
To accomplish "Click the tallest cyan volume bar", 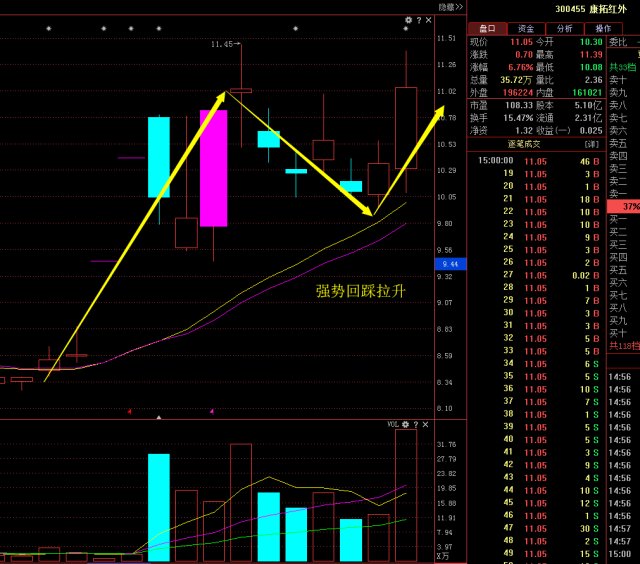I will (x=159, y=507).
